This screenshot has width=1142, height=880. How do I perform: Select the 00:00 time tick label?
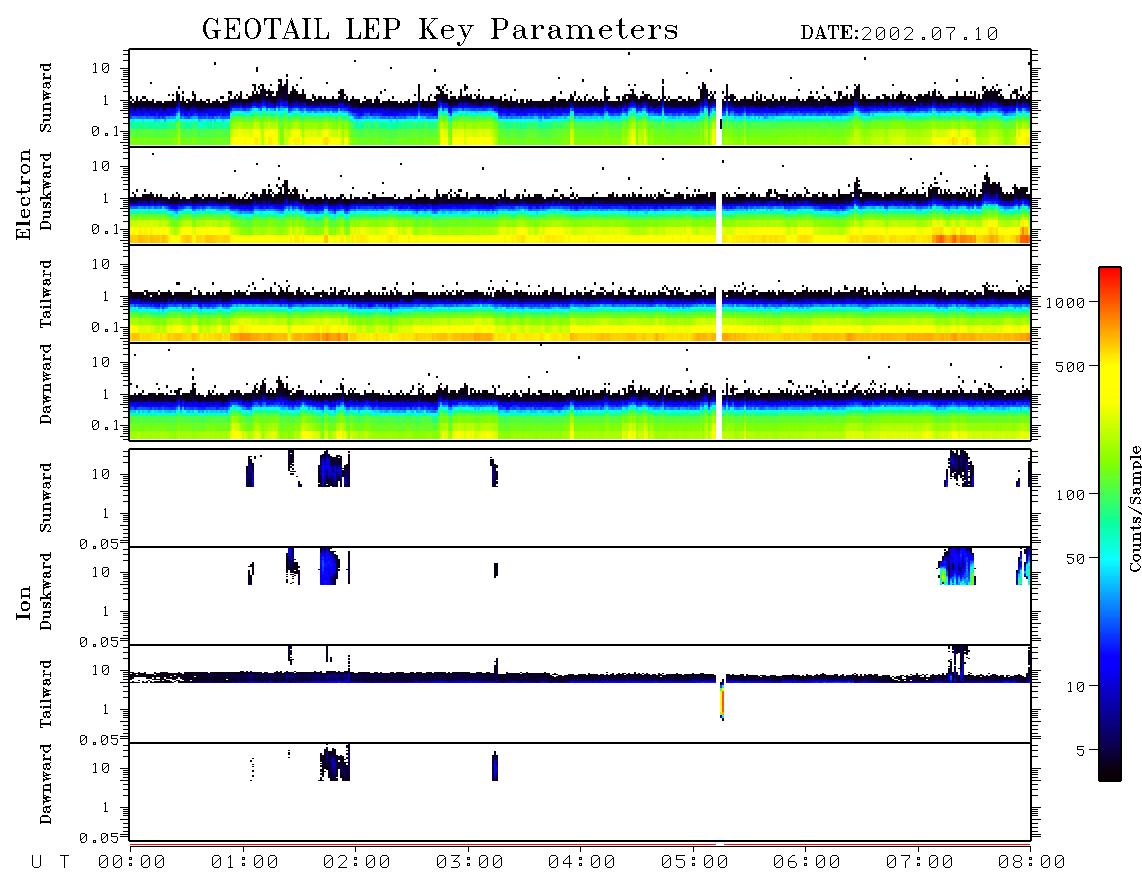pos(132,862)
